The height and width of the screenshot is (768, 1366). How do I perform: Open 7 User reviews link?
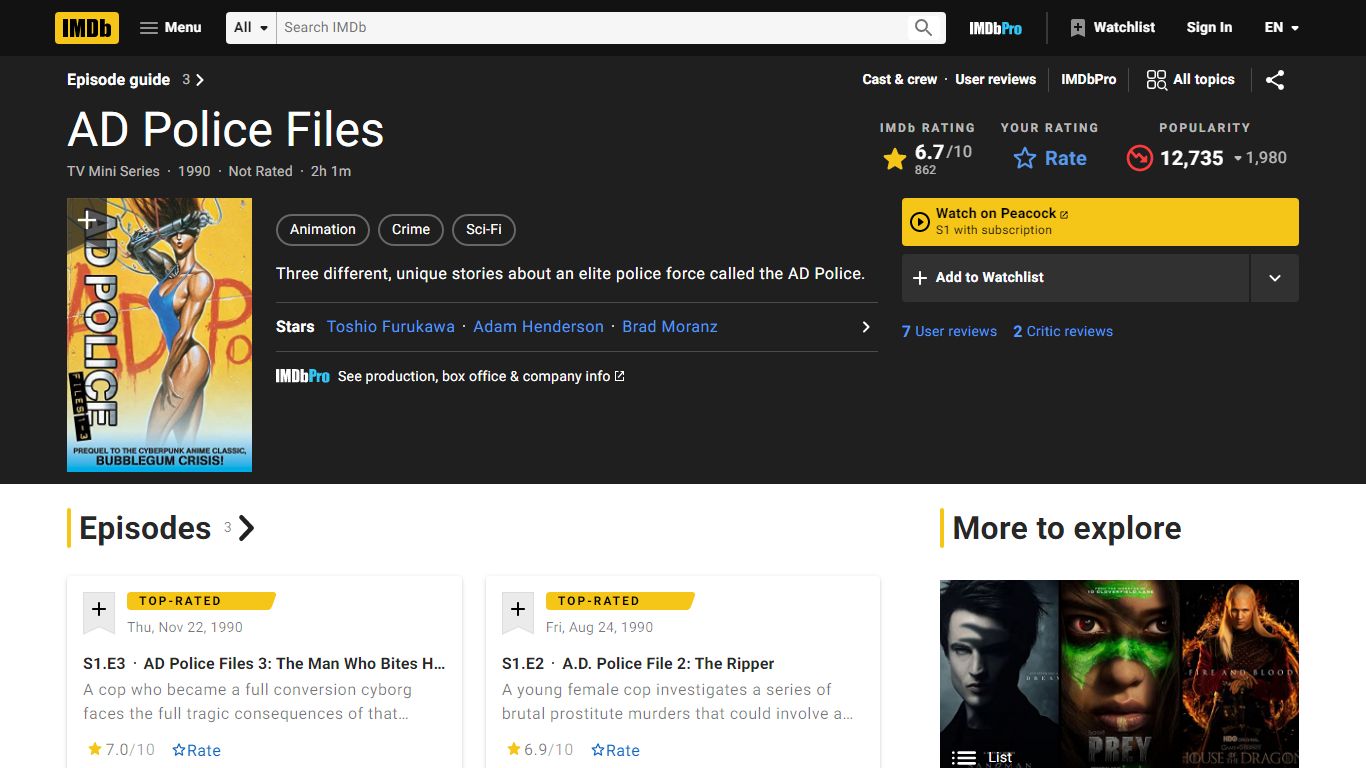coord(949,332)
